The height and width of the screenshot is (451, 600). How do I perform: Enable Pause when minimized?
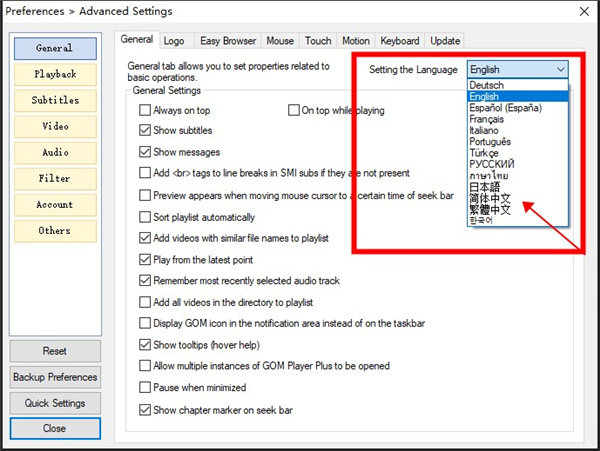[x=146, y=388]
